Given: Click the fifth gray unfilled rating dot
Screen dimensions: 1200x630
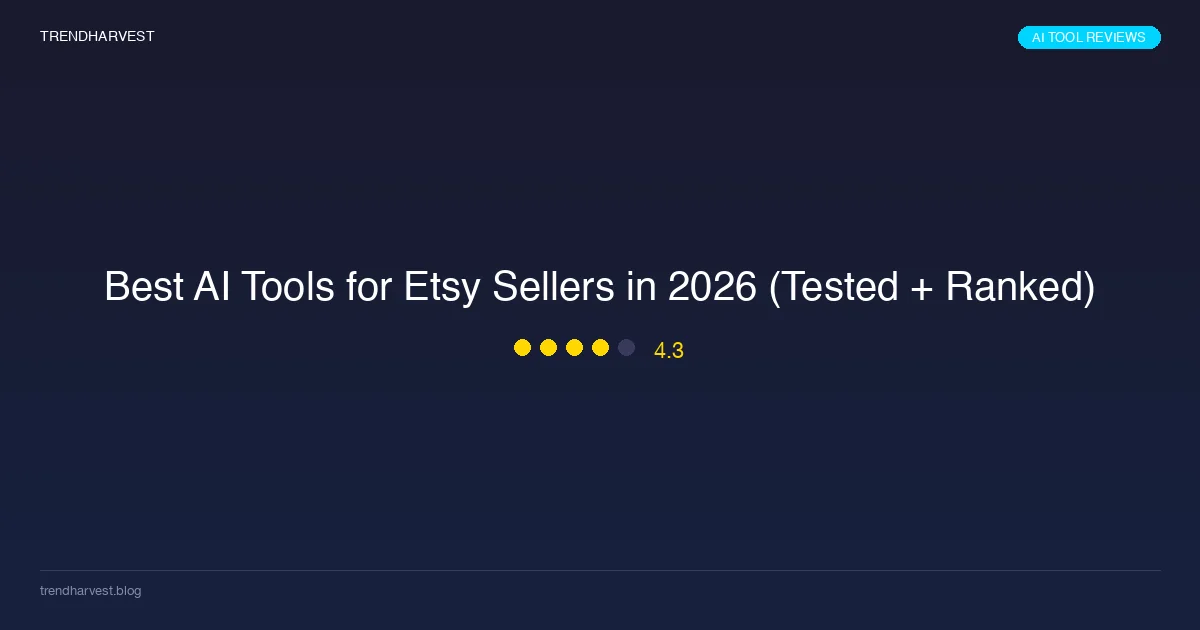Looking at the screenshot, I should point(626,348).
